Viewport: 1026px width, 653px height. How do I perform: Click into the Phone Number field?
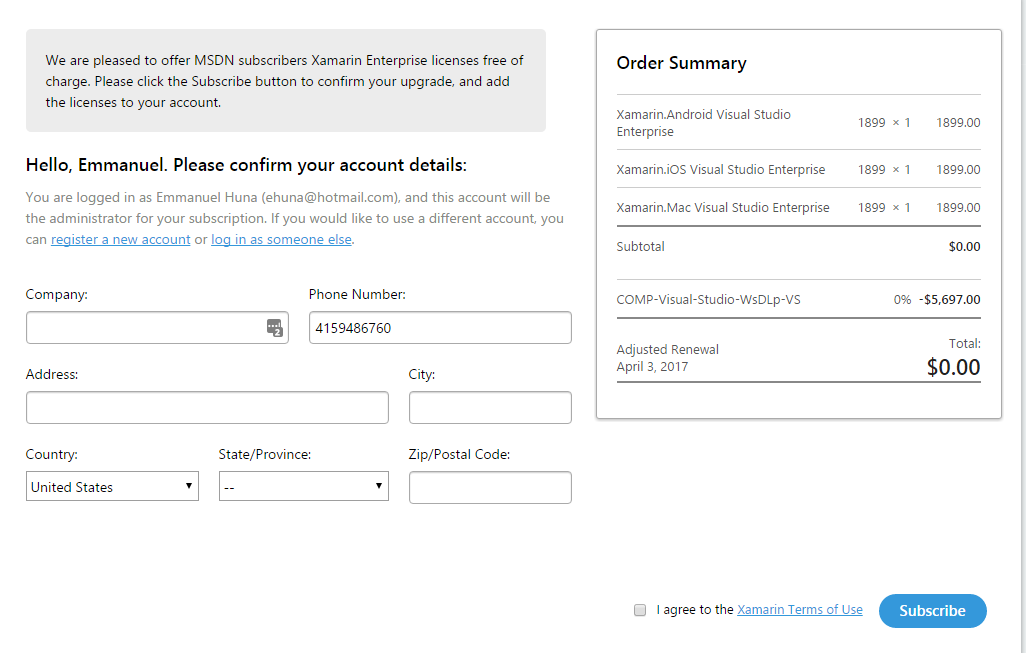pos(440,328)
